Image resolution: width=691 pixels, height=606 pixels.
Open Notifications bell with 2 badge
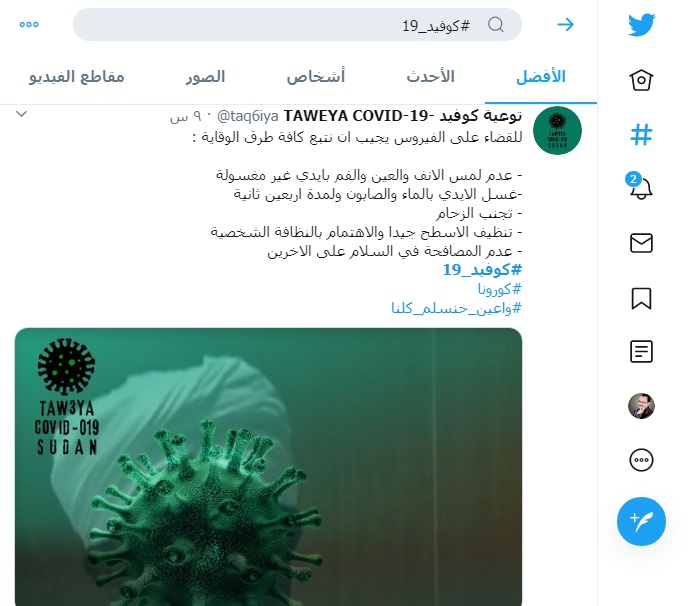point(640,187)
